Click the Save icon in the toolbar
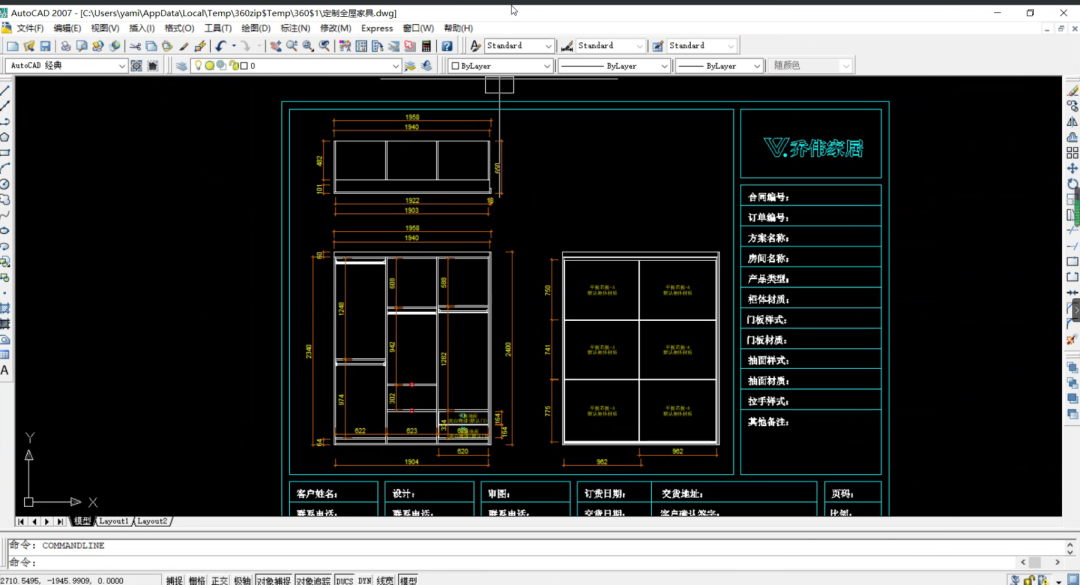The height and width of the screenshot is (585, 1080). point(44,46)
